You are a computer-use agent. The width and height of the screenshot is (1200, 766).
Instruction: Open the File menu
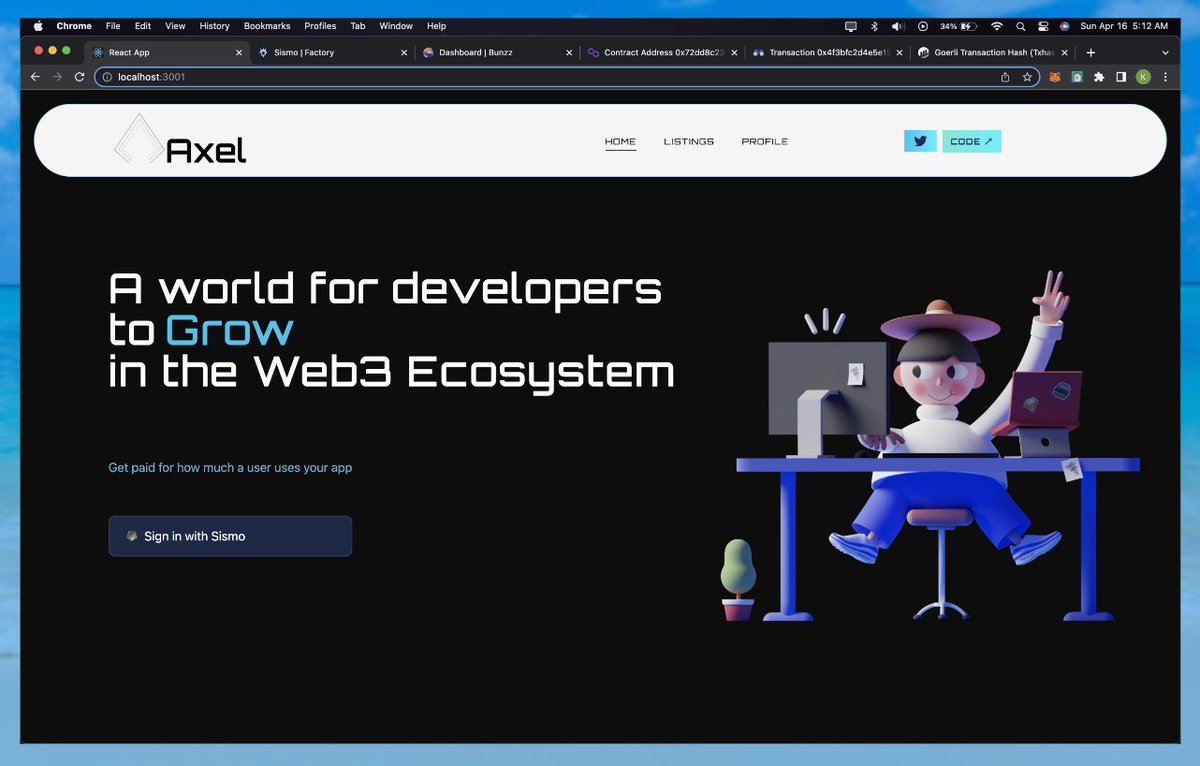click(113, 26)
